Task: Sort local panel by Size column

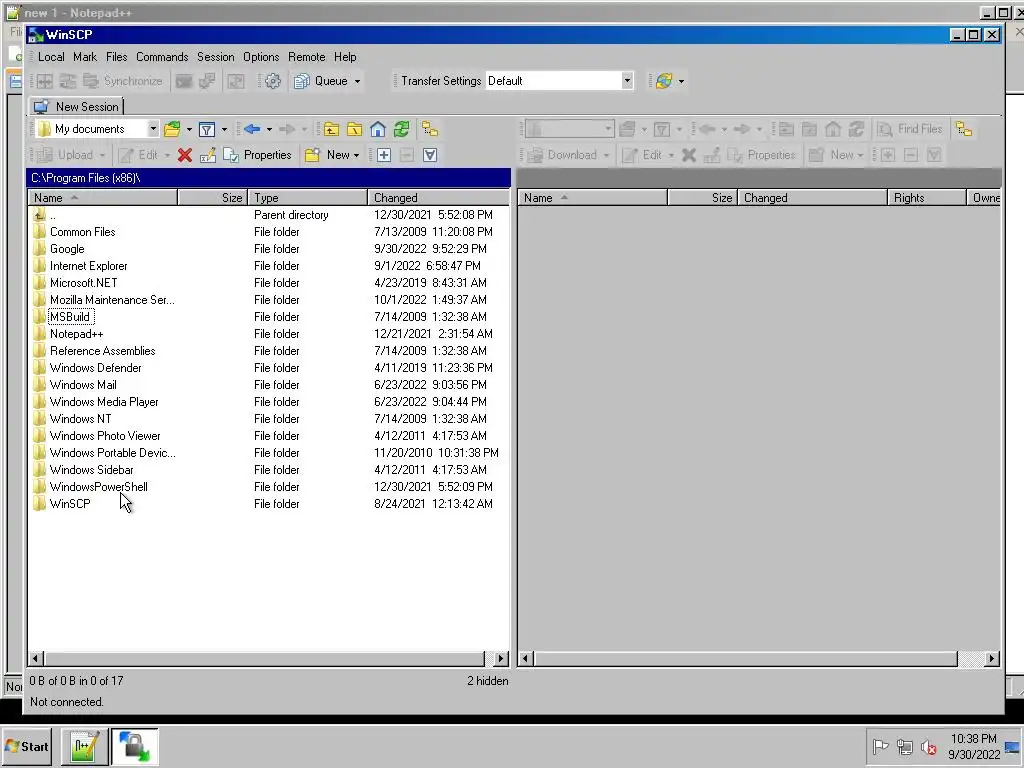Action: click(x=213, y=198)
